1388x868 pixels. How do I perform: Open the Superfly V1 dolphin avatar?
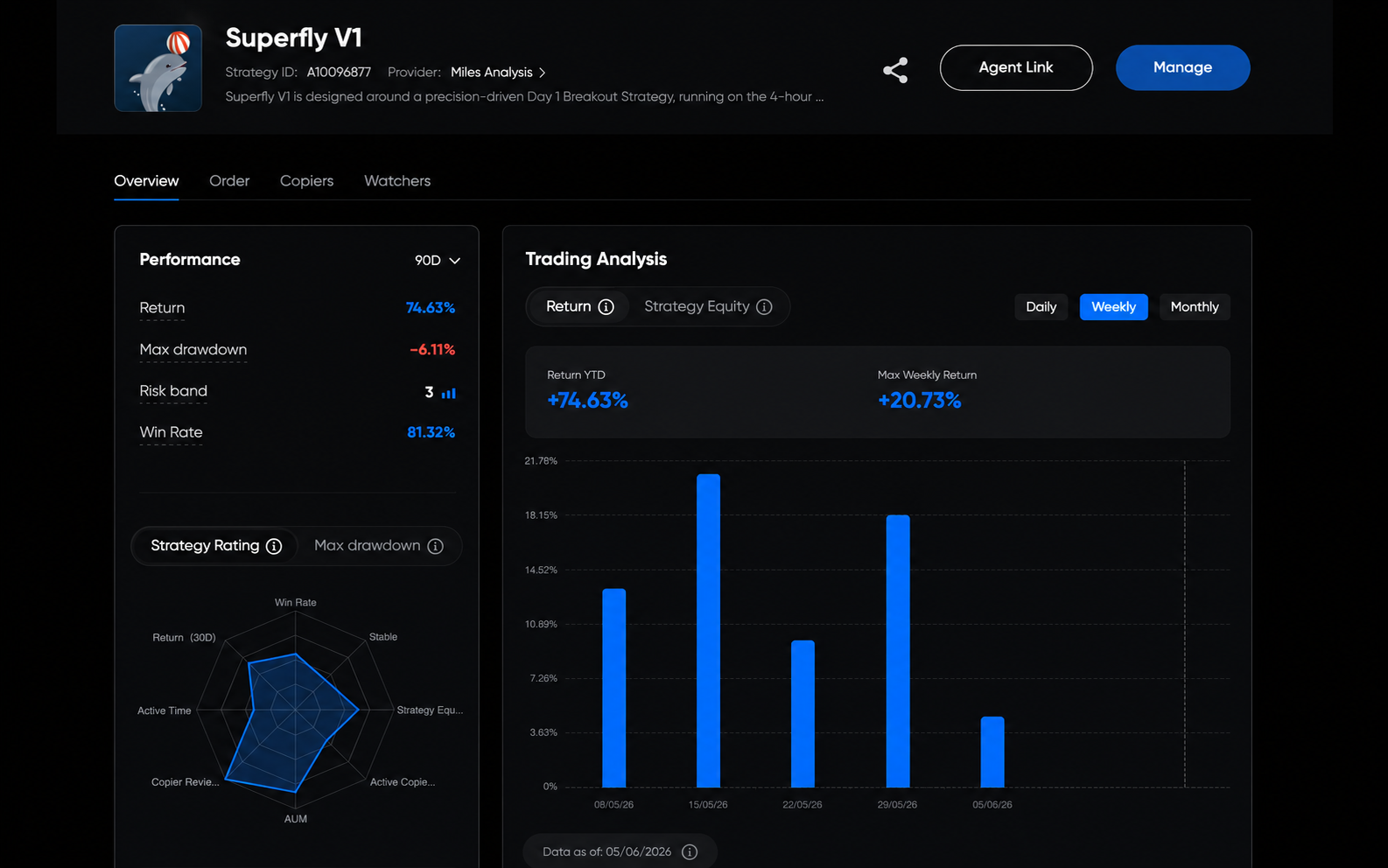[x=158, y=68]
